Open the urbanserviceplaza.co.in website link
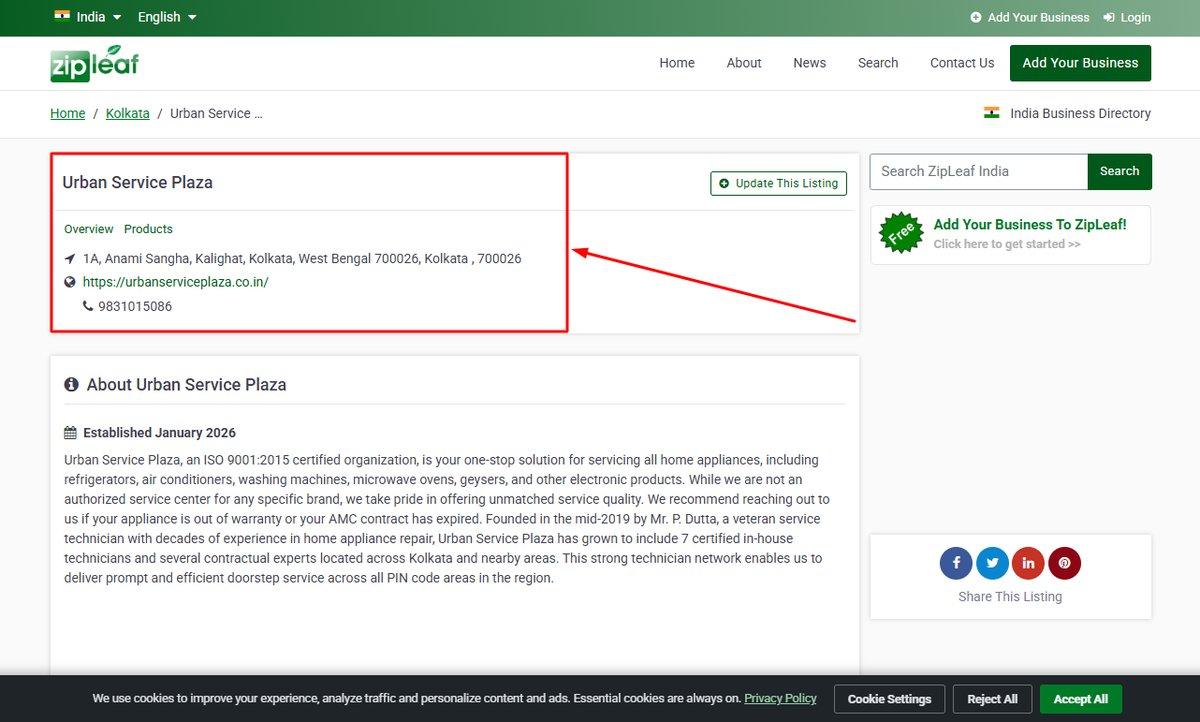 (x=176, y=282)
